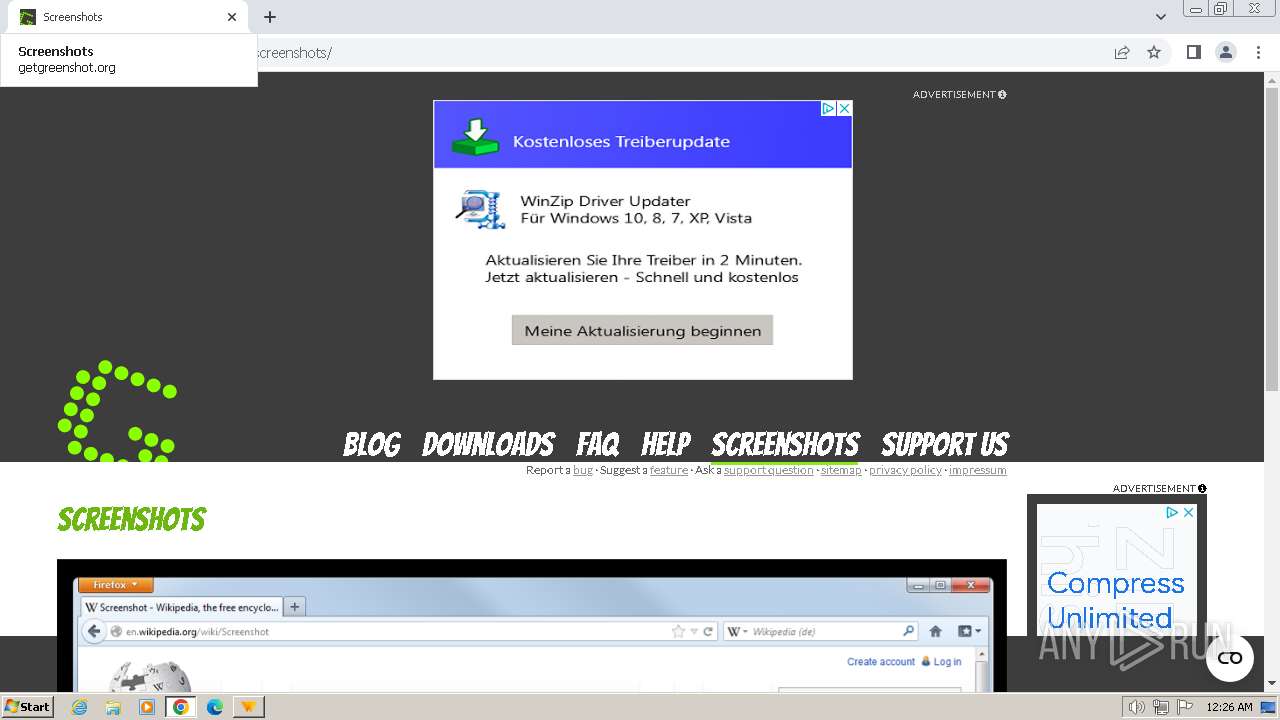Screen dimensions: 1280x720
Task: Open File Explorer from taskbar
Action: (113, 707)
